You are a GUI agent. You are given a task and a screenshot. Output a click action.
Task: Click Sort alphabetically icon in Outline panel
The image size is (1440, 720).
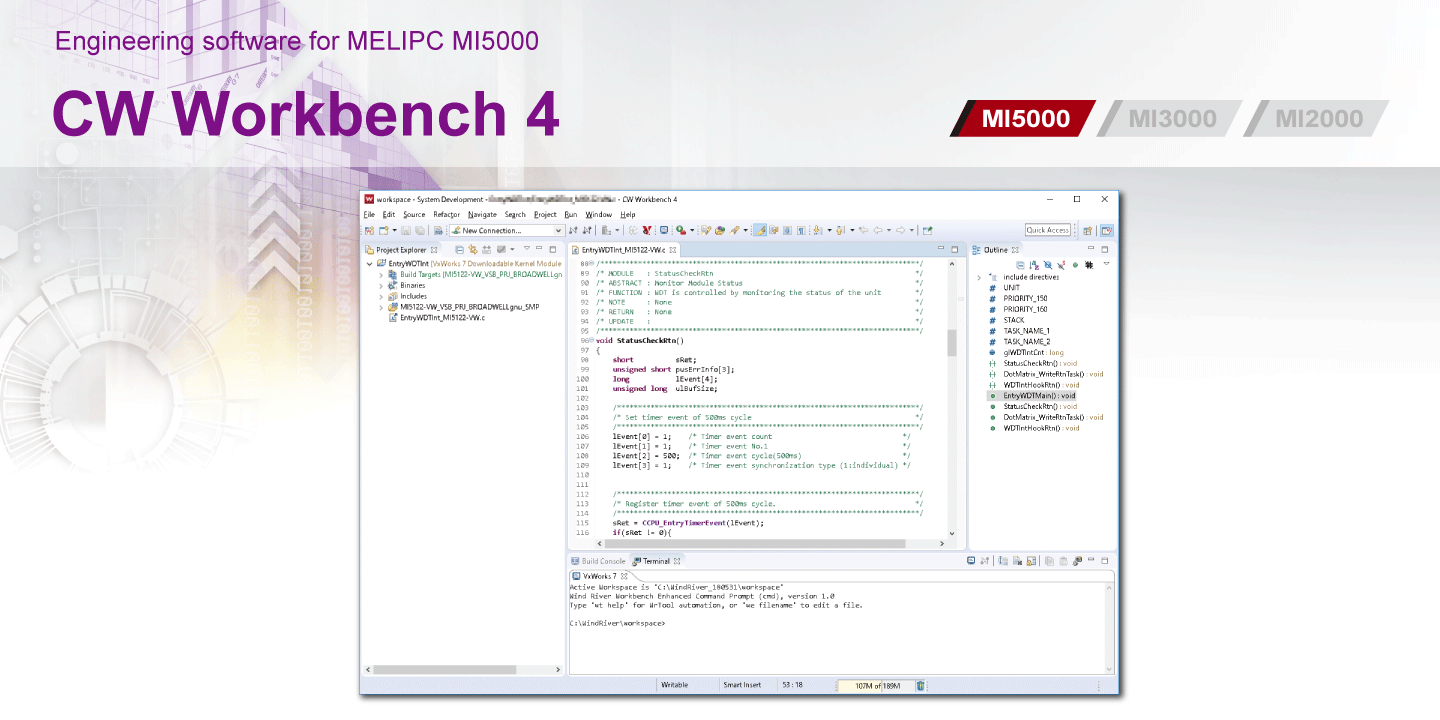(x=1034, y=265)
